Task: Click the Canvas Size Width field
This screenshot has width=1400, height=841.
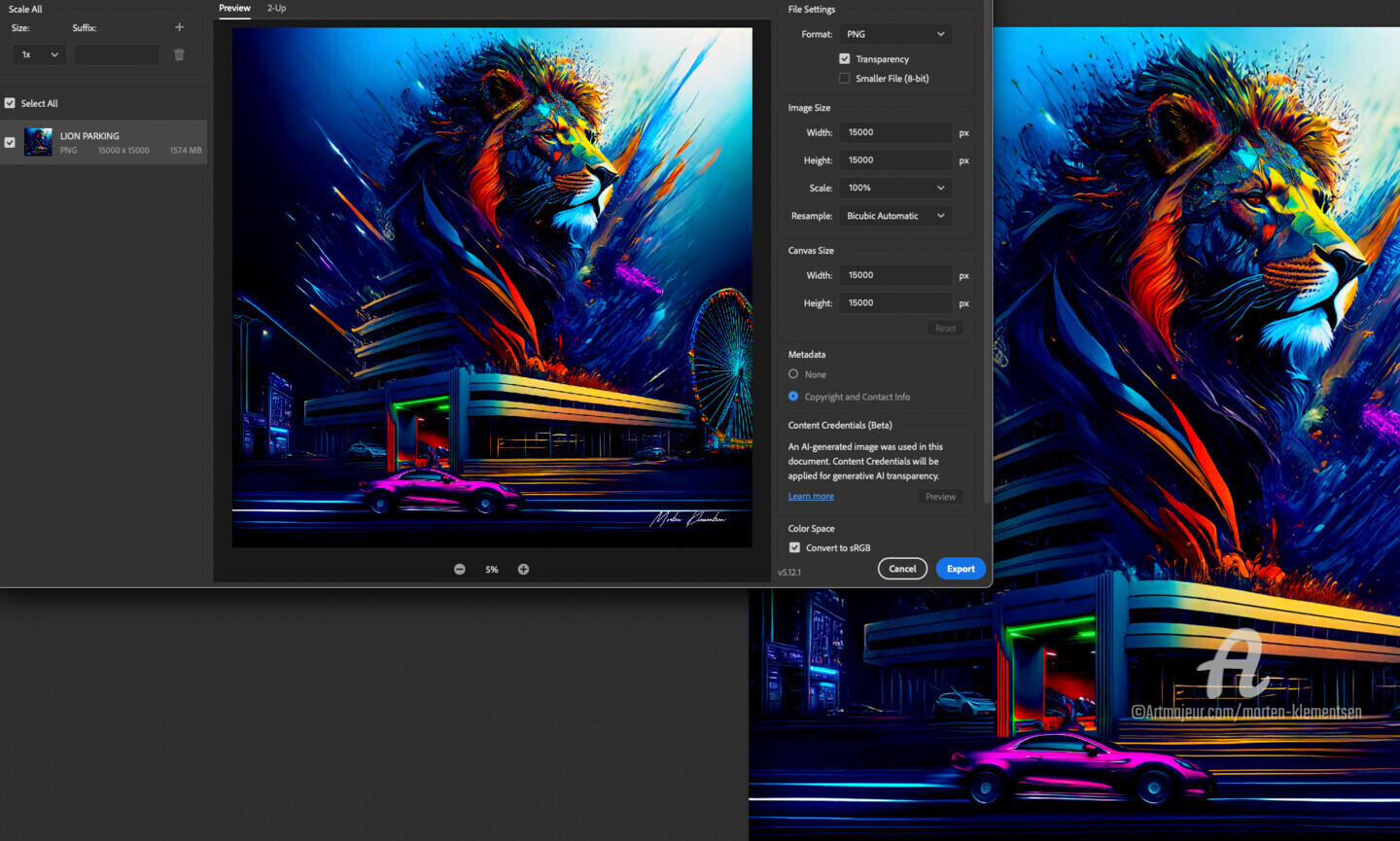Action: 895,275
